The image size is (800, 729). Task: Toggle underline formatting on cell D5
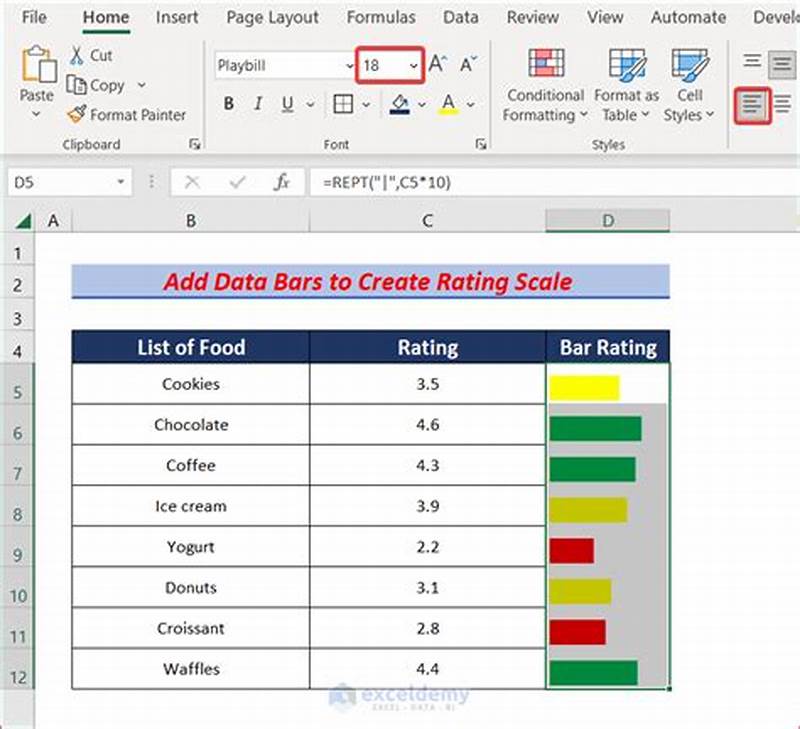(x=285, y=103)
